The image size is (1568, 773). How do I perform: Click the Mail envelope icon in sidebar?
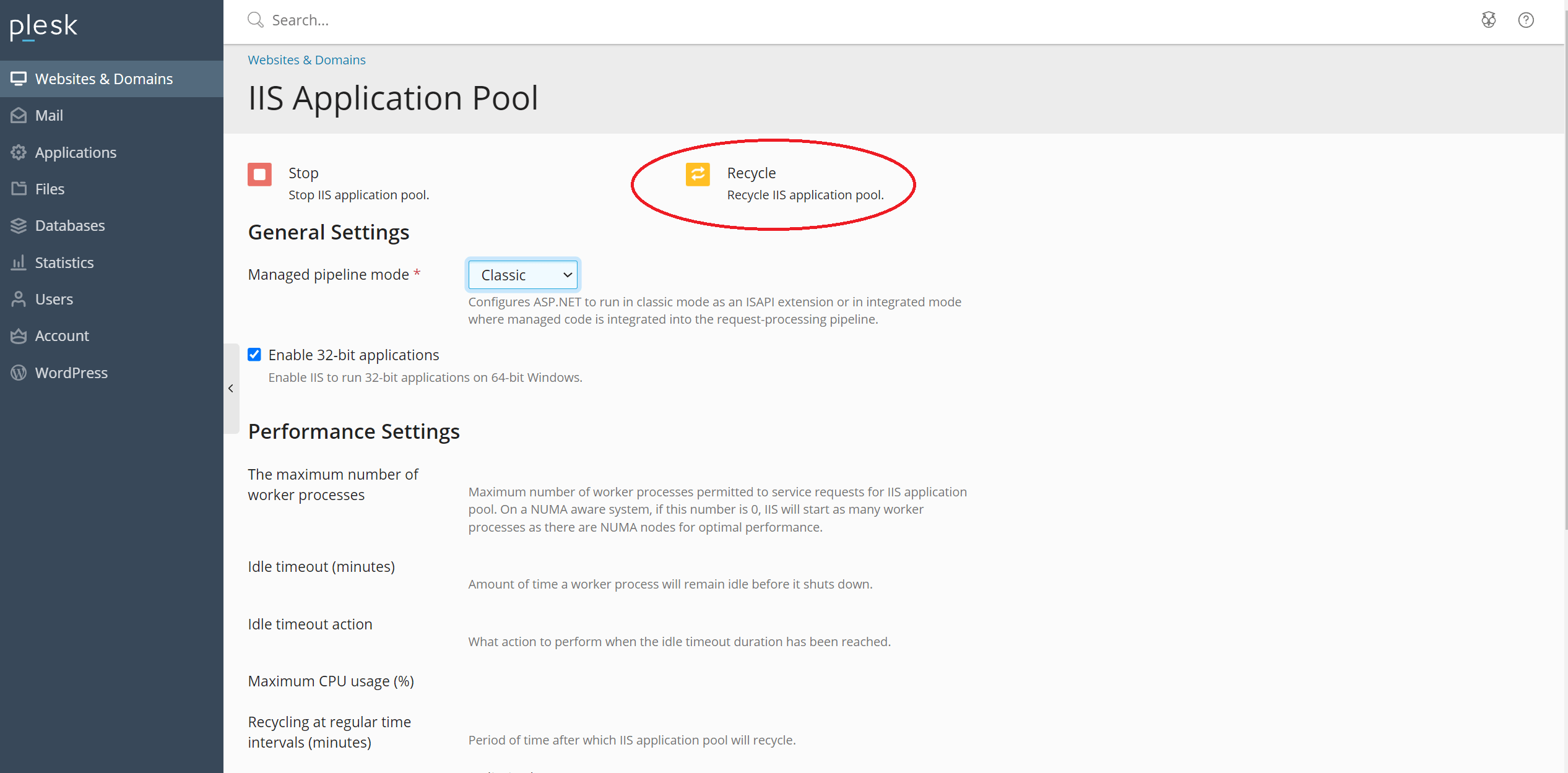tap(19, 116)
